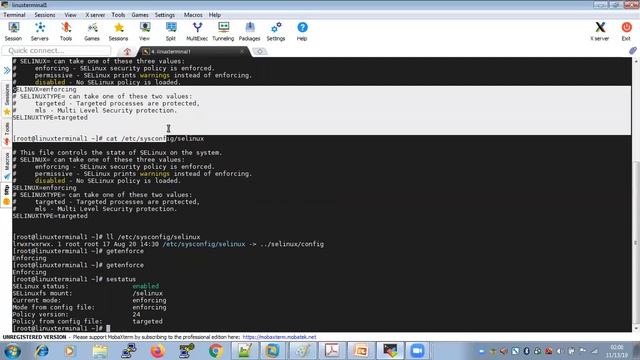Screen dimensions: 640x360
Task: Click the highlighted SELINUXTYPE=targeted line
Action: (50, 118)
